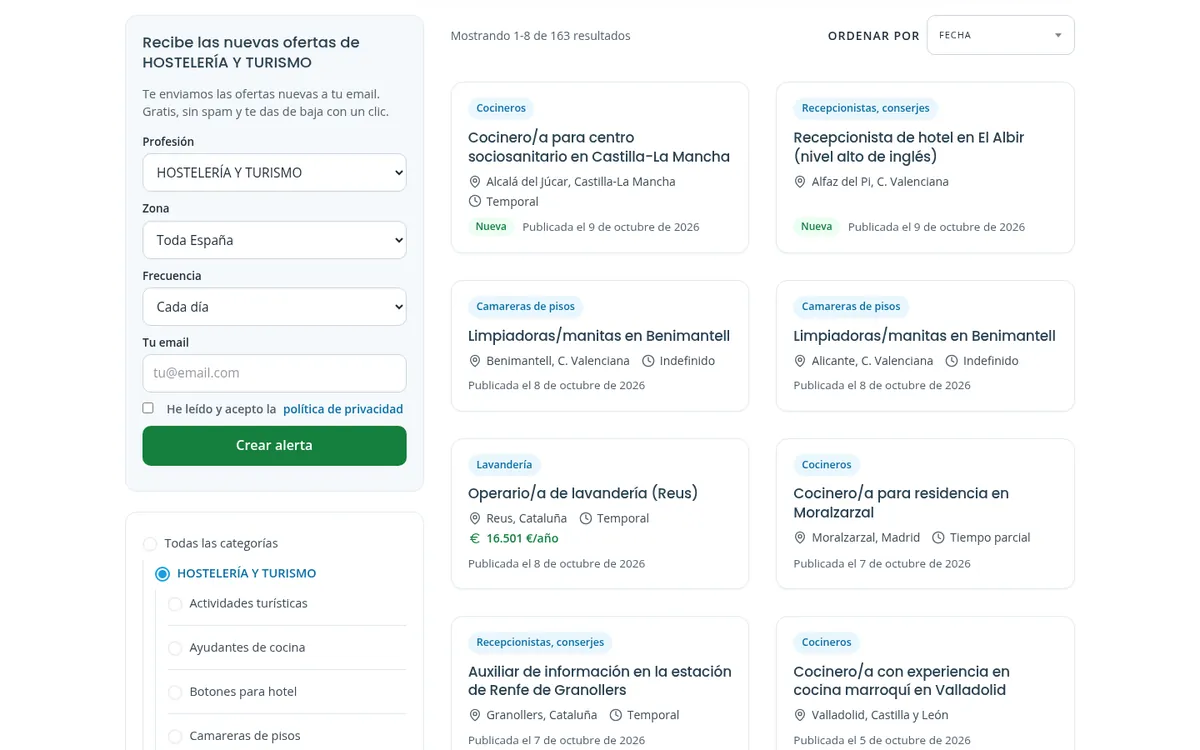The image size is (1200, 750).
Task: Click 'Camareras de pisos' tag on Benimantell-located card
Action: point(526,307)
